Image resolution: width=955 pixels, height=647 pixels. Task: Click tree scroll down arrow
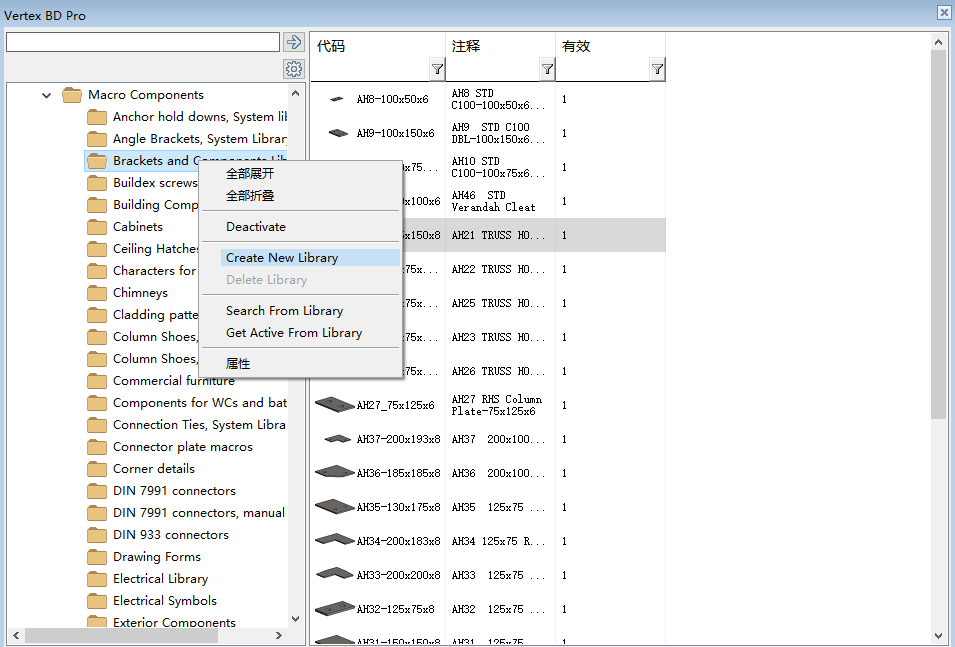[295, 619]
